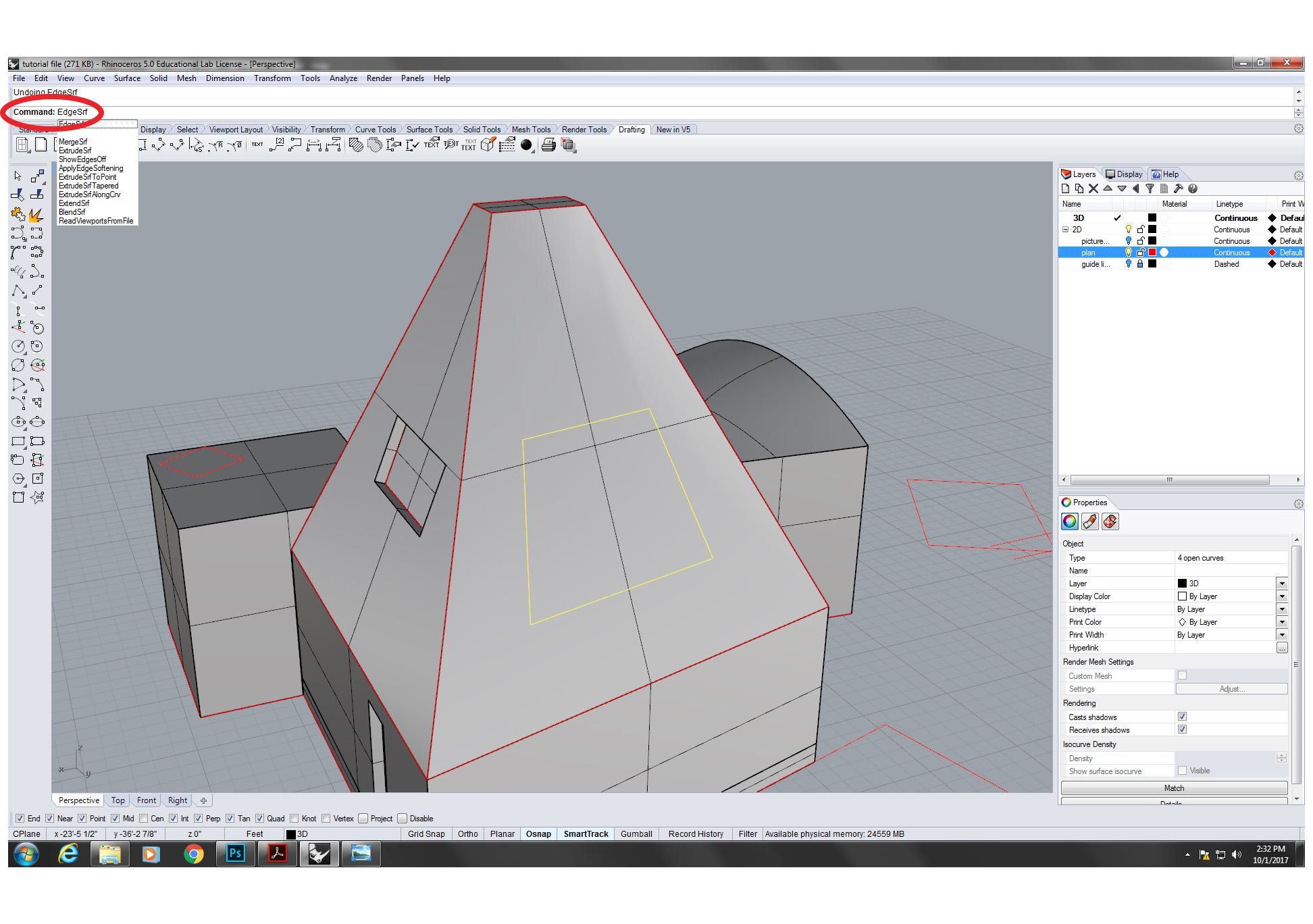Toggle lock on guide li... layer
This screenshot has height=924, width=1313.
1140,264
